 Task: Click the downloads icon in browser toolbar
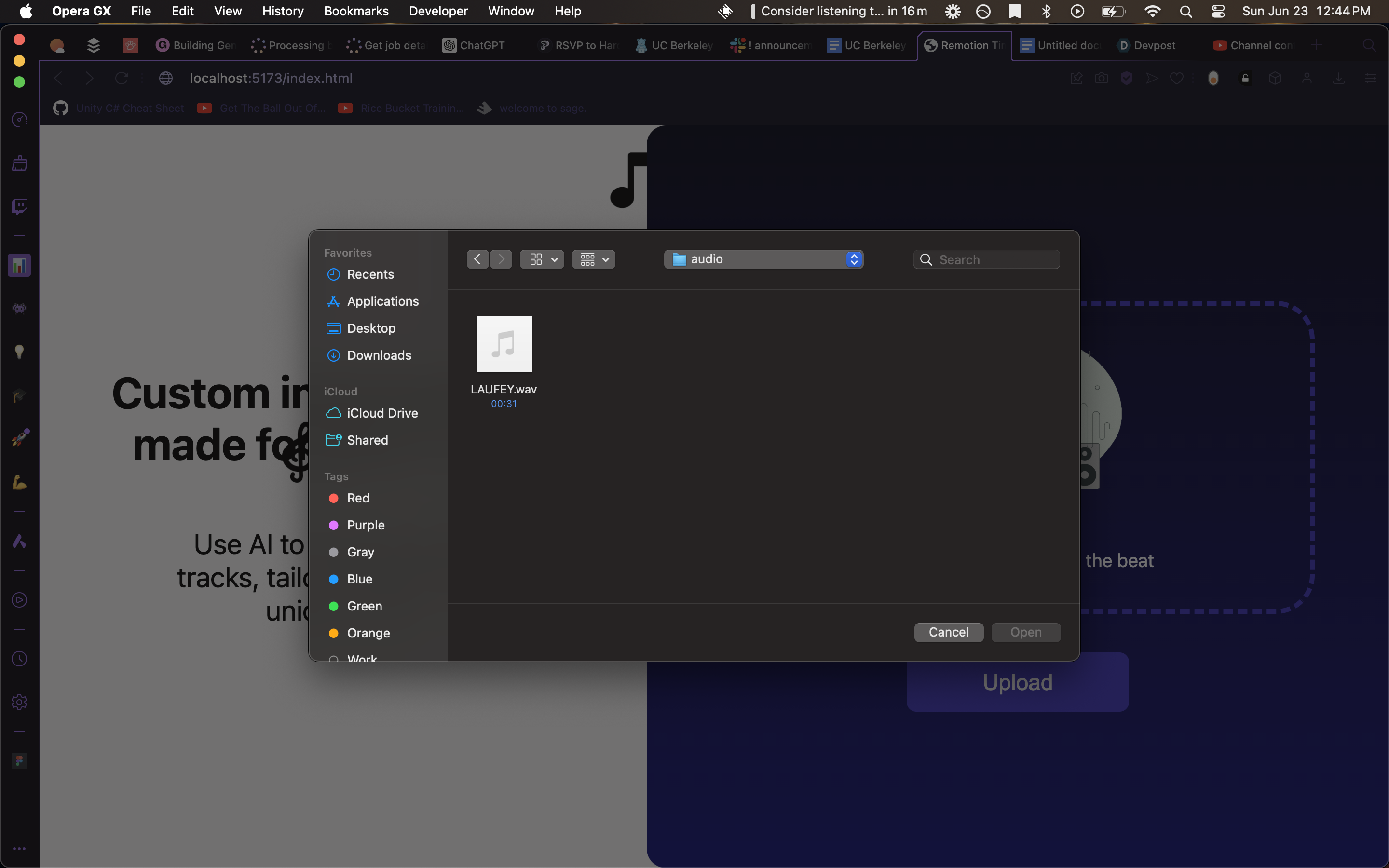(x=1338, y=78)
